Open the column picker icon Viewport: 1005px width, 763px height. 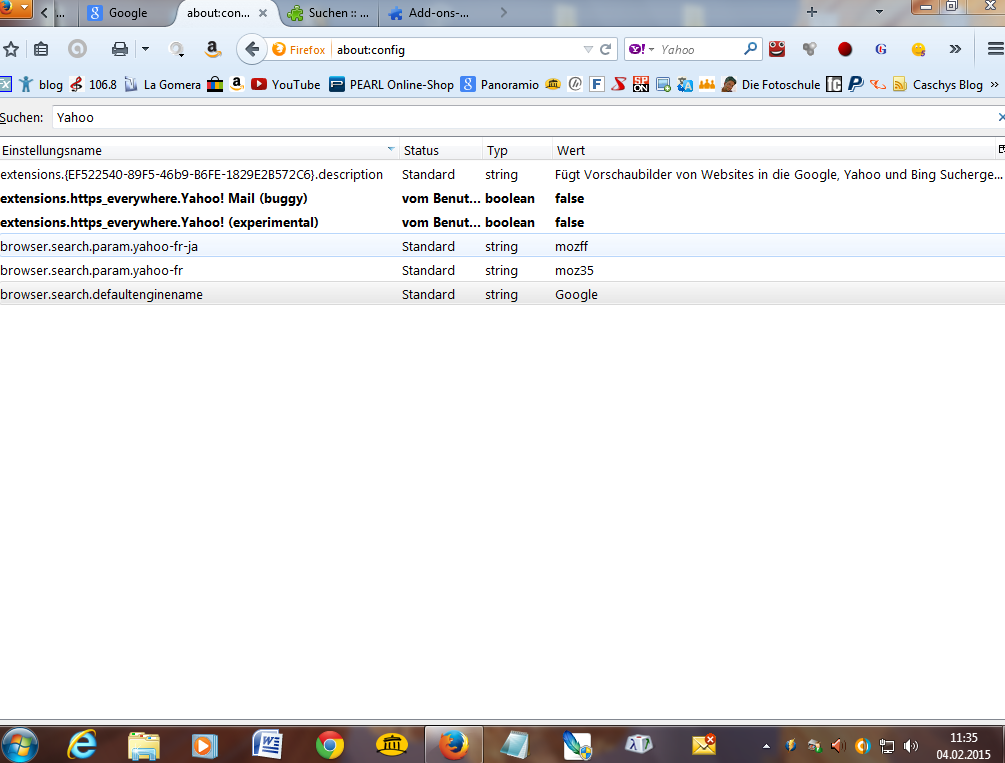click(1001, 149)
